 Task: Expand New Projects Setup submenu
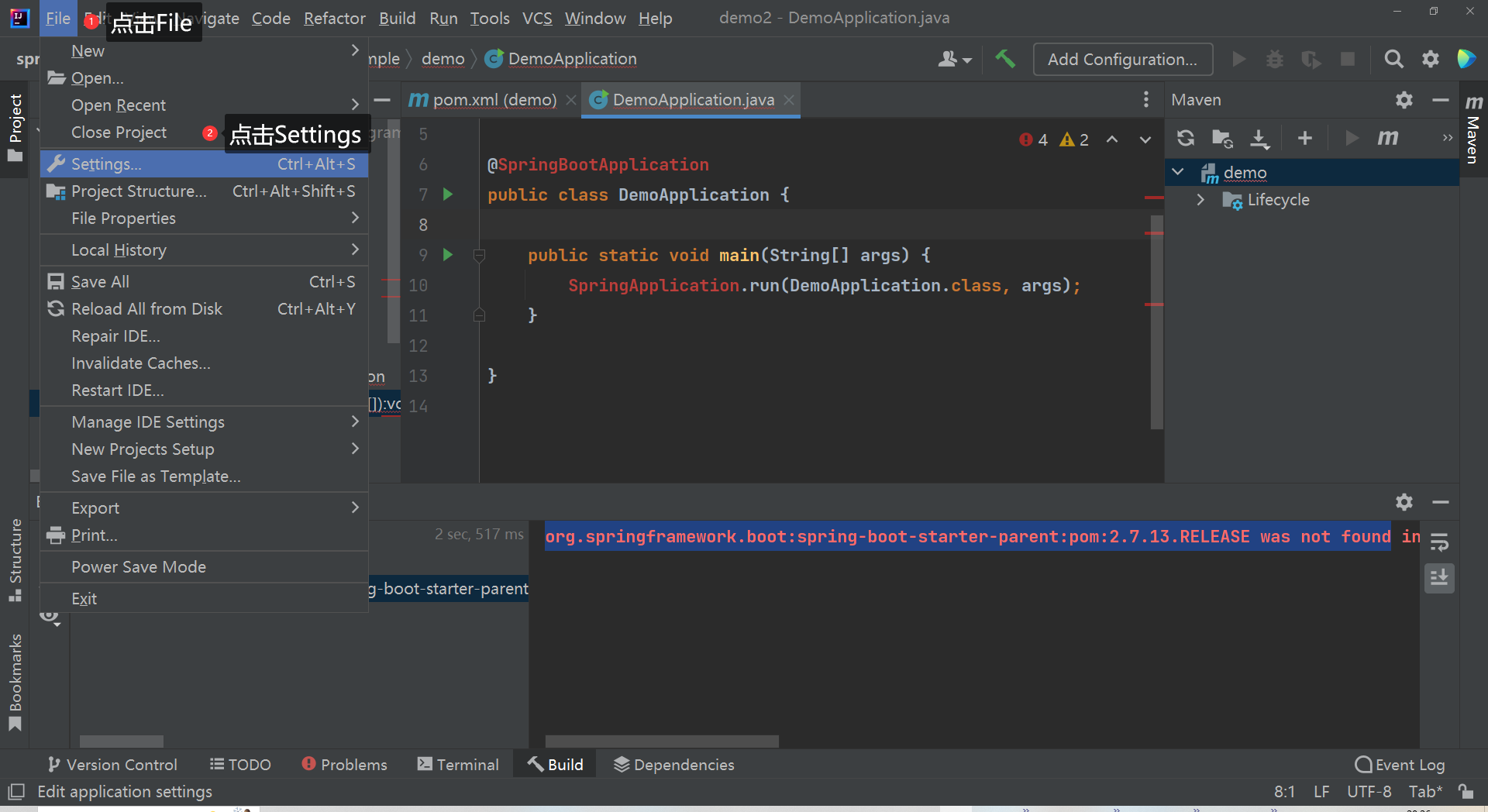(355, 449)
